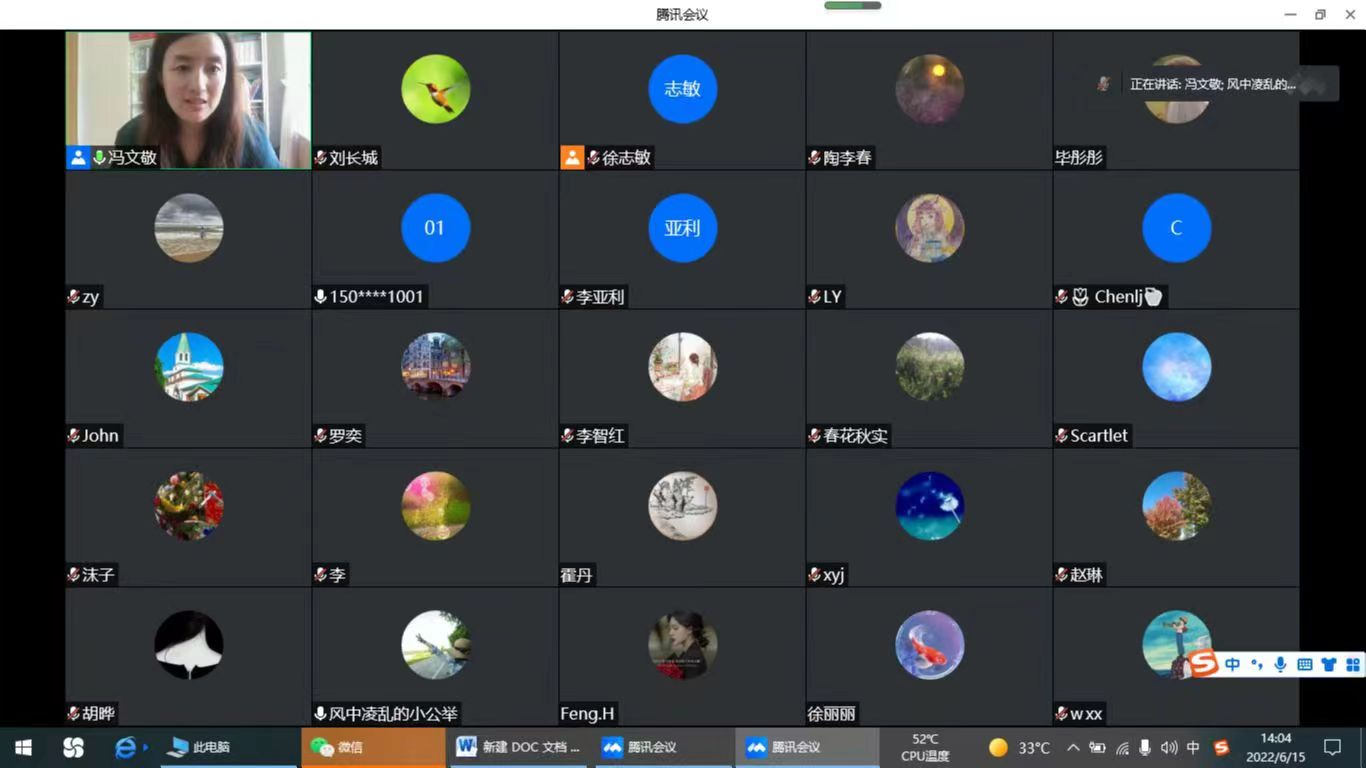Open the clock and date flyout

coord(1276,747)
